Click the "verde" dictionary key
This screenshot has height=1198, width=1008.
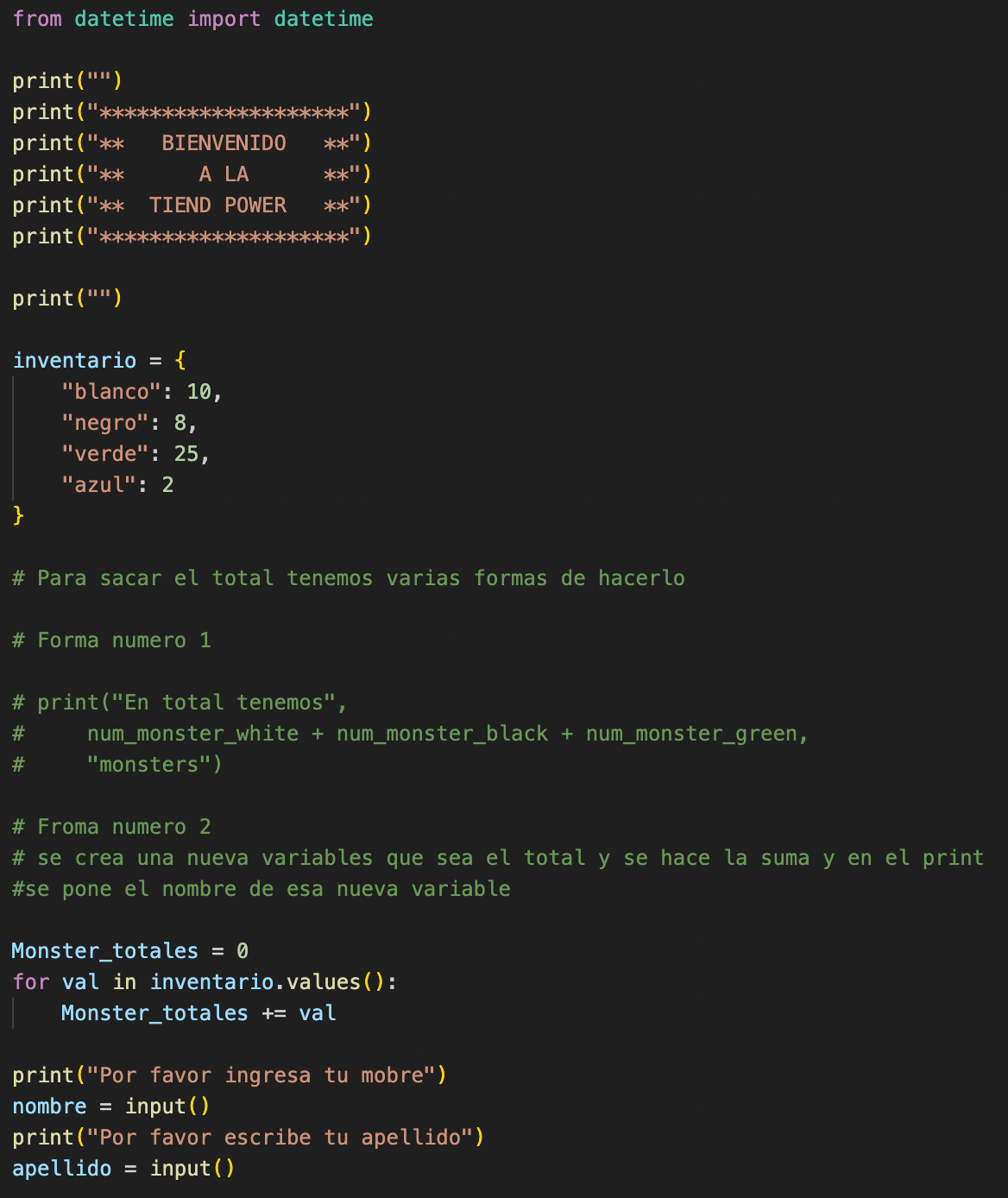[105, 454]
